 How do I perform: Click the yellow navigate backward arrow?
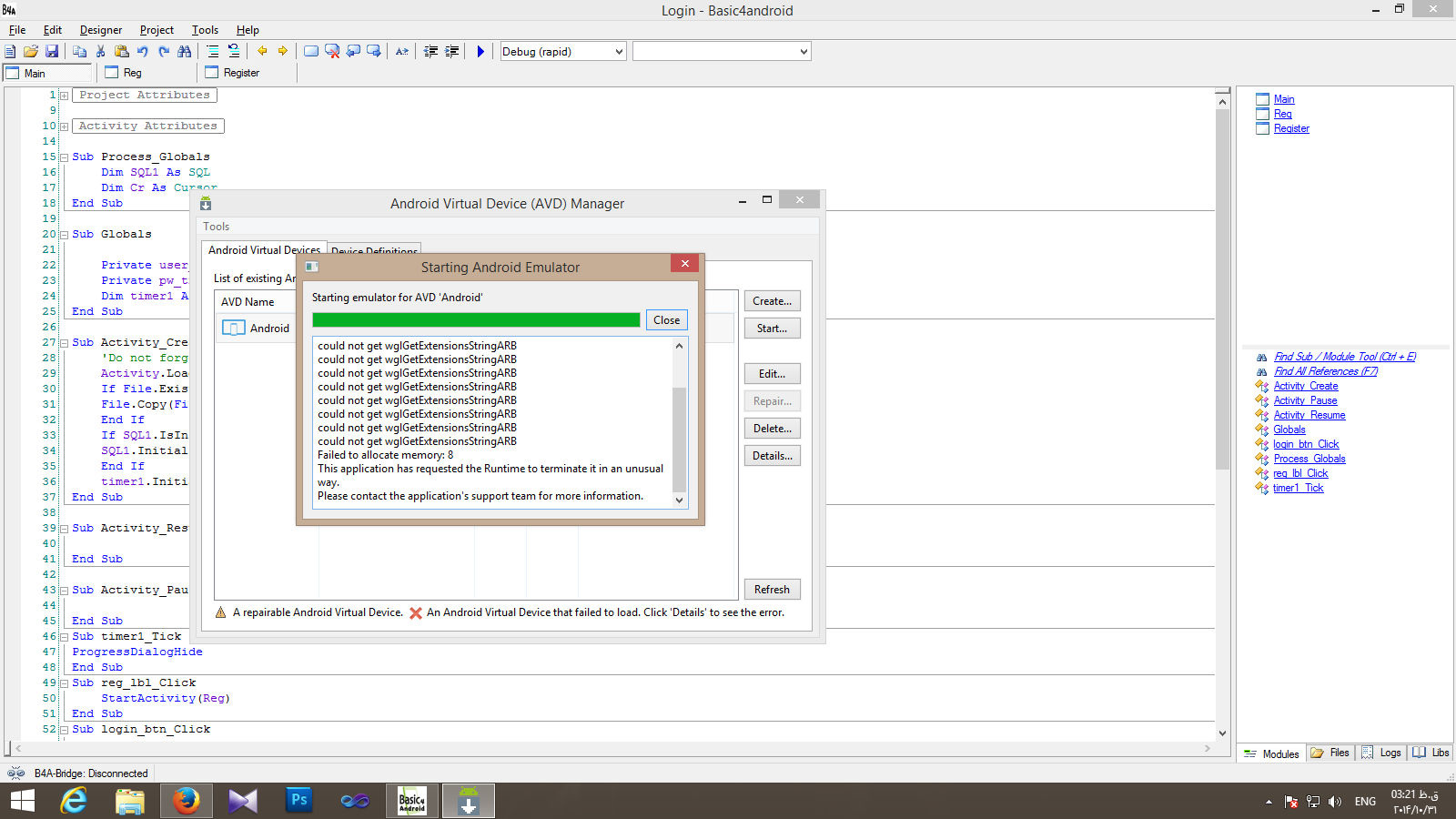click(x=262, y=52)
